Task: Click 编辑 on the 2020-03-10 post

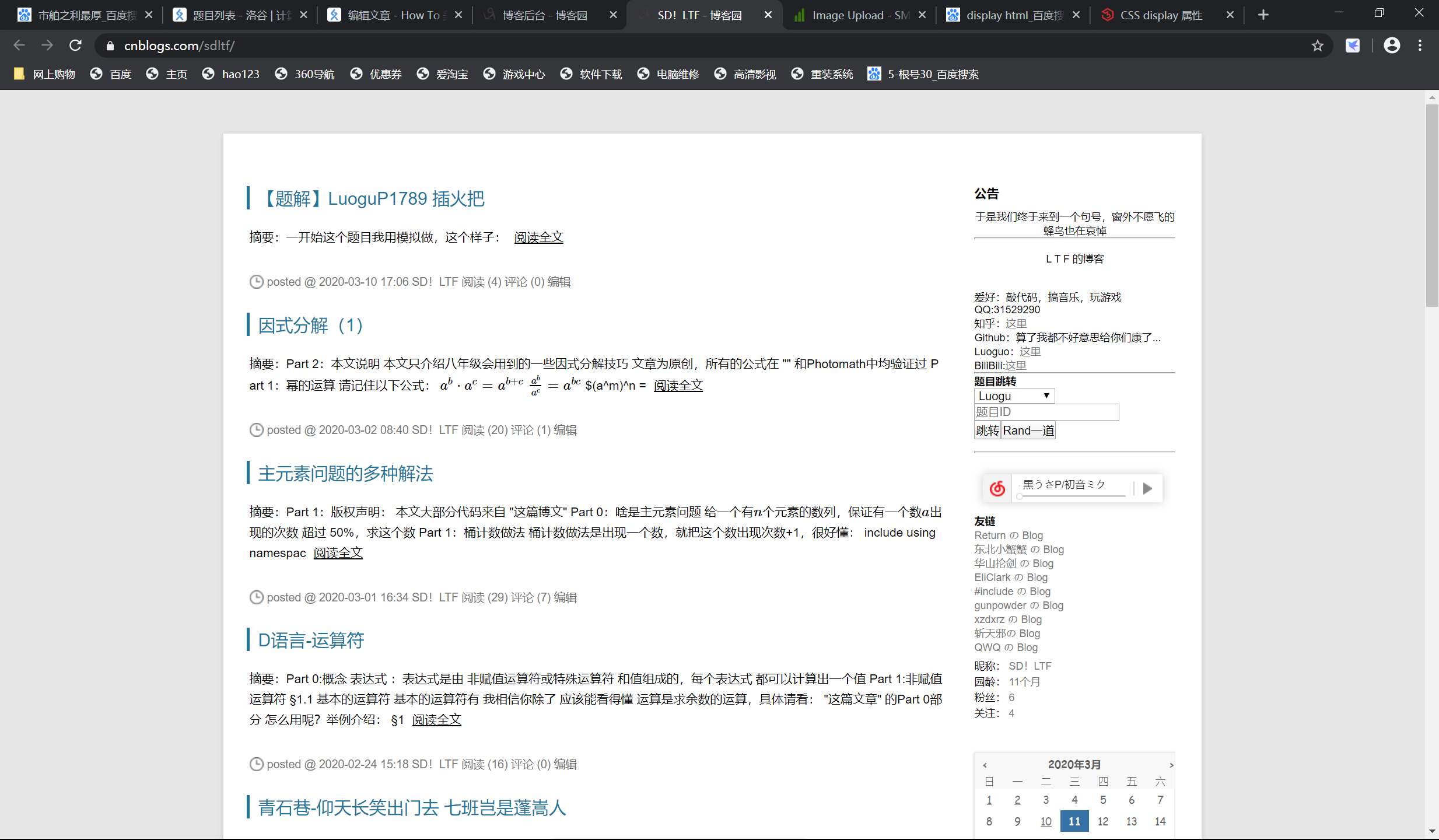Action: 559,282
